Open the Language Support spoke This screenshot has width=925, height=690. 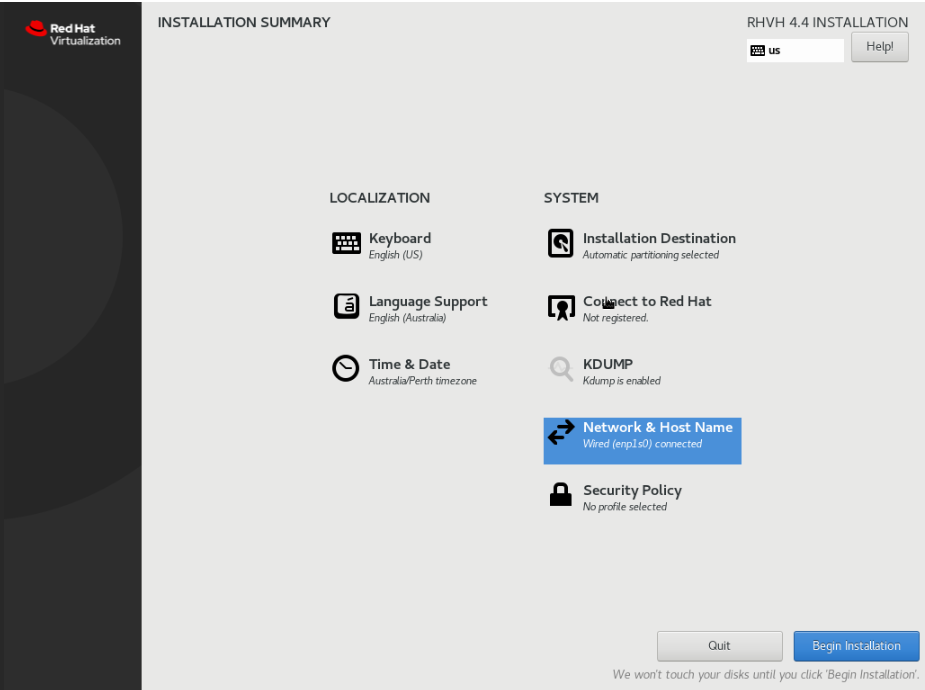(428, 302)
